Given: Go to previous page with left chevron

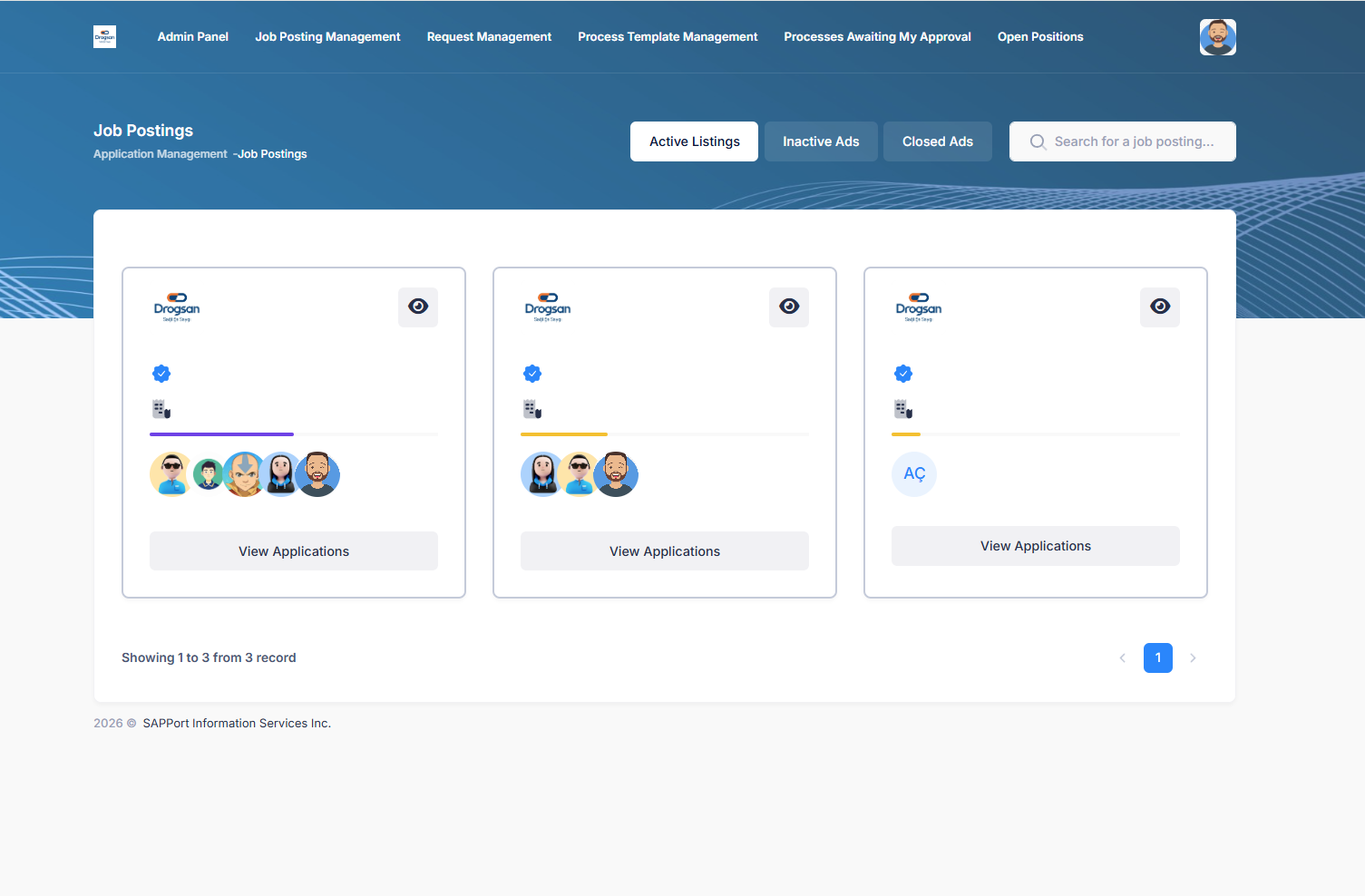Looking at the screenshot, I should 1123,658.
